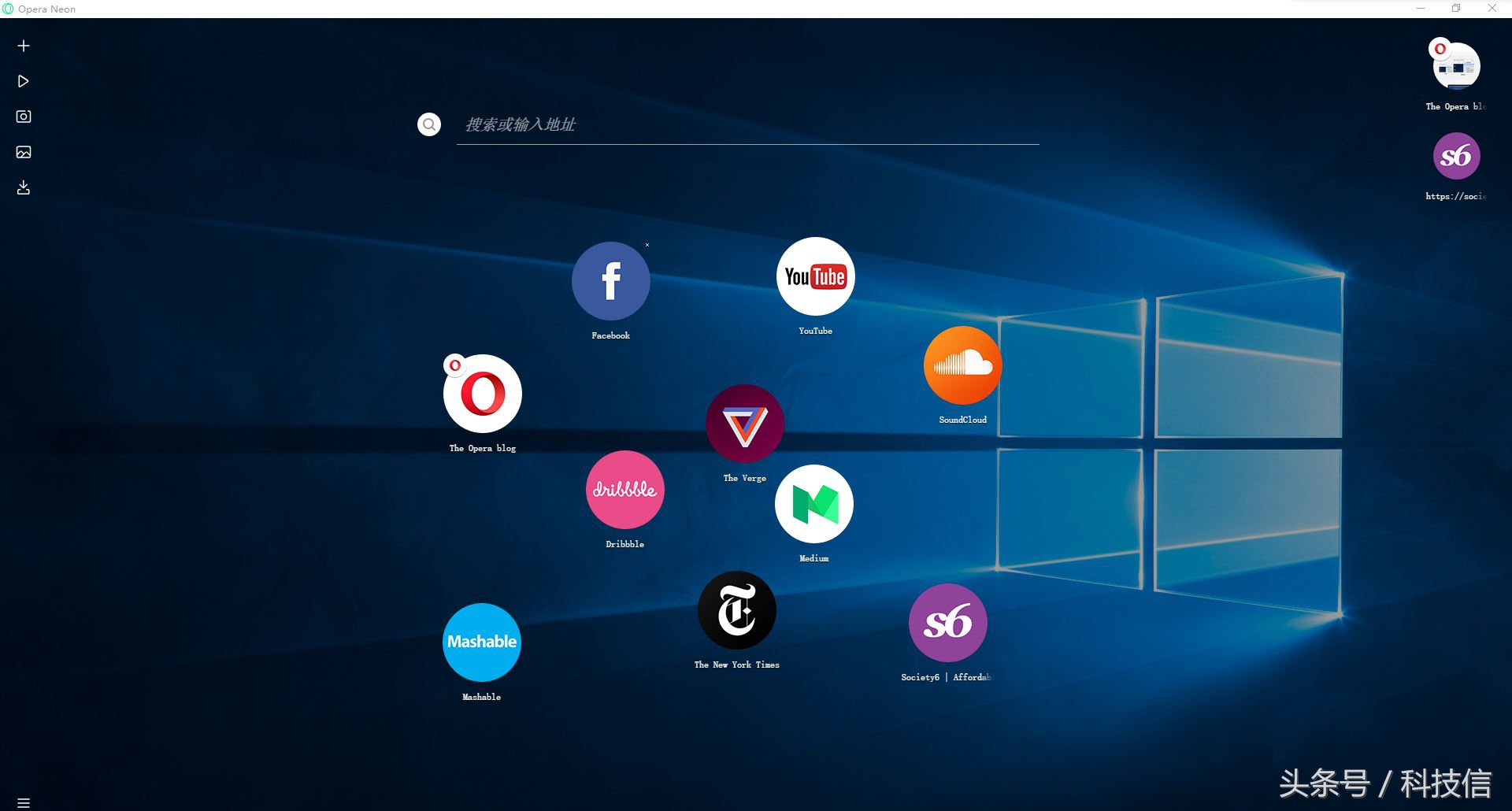The width and height of the screenshot is (1512, 811).
Task: Click the YouTube label text
Action: (x=816, y=331)
